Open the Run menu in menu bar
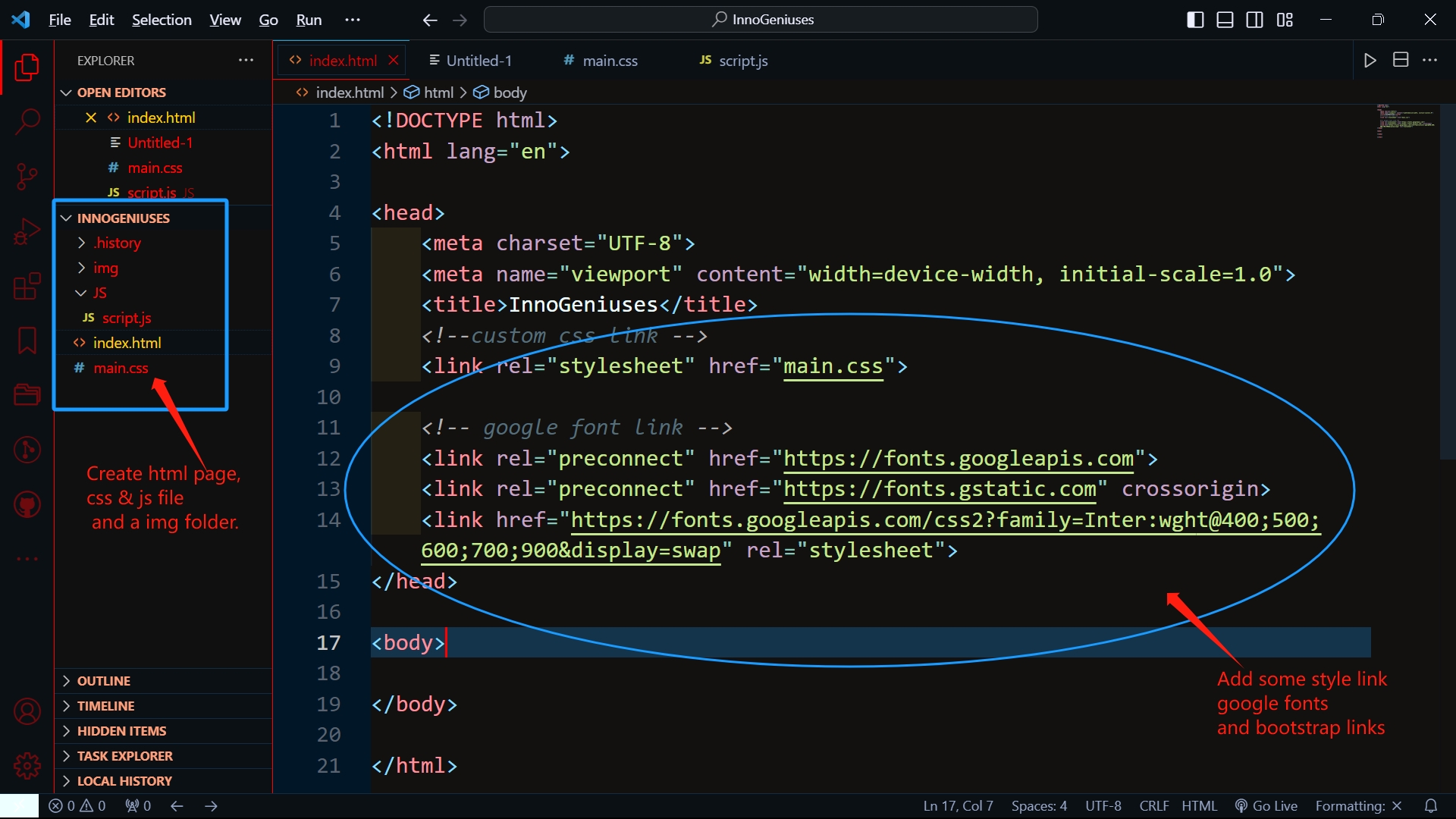 [x=307, y=19]
